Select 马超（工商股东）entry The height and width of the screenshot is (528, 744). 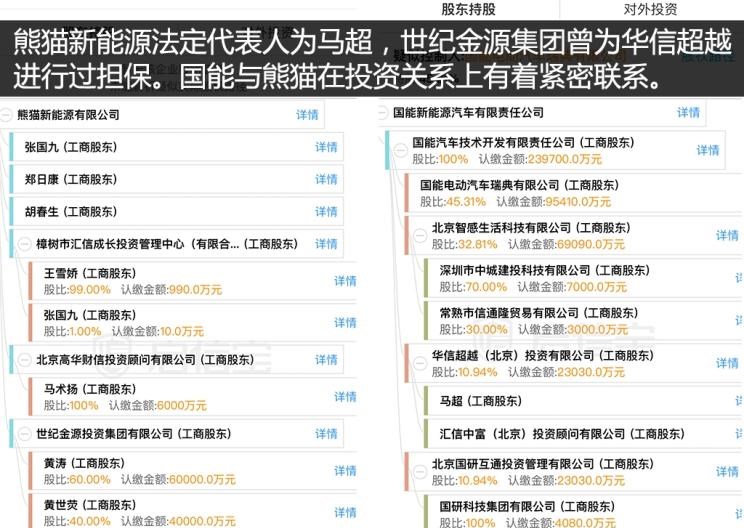coord(584,401)
